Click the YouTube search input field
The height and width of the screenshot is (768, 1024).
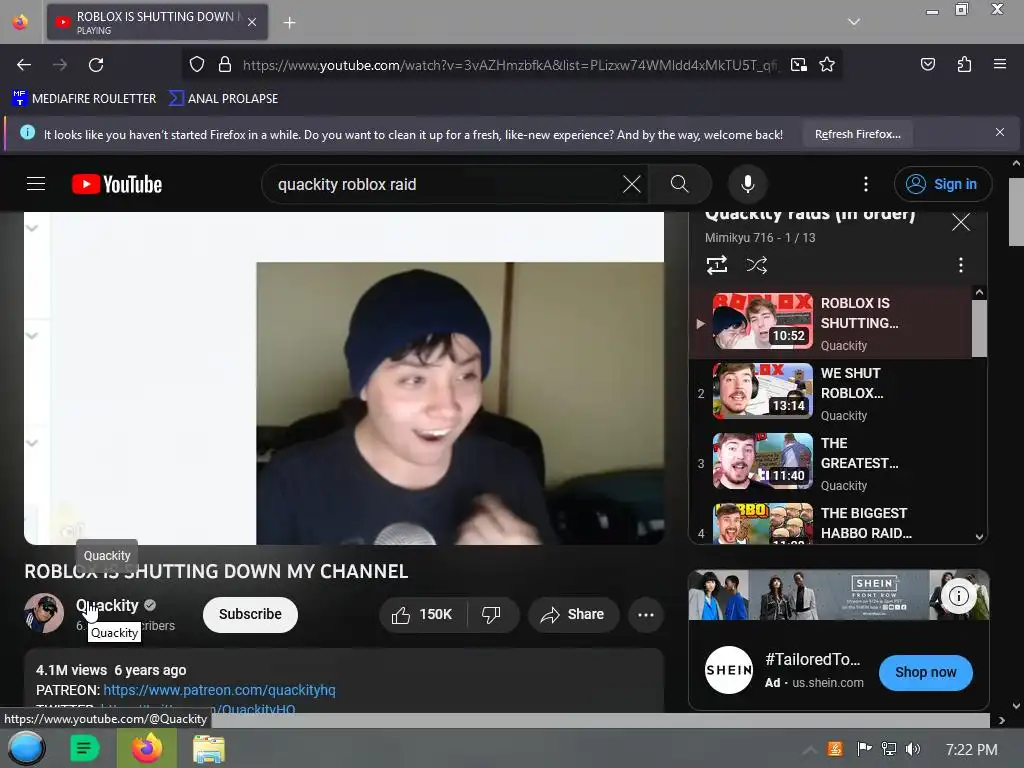click(x=444, y=184)
